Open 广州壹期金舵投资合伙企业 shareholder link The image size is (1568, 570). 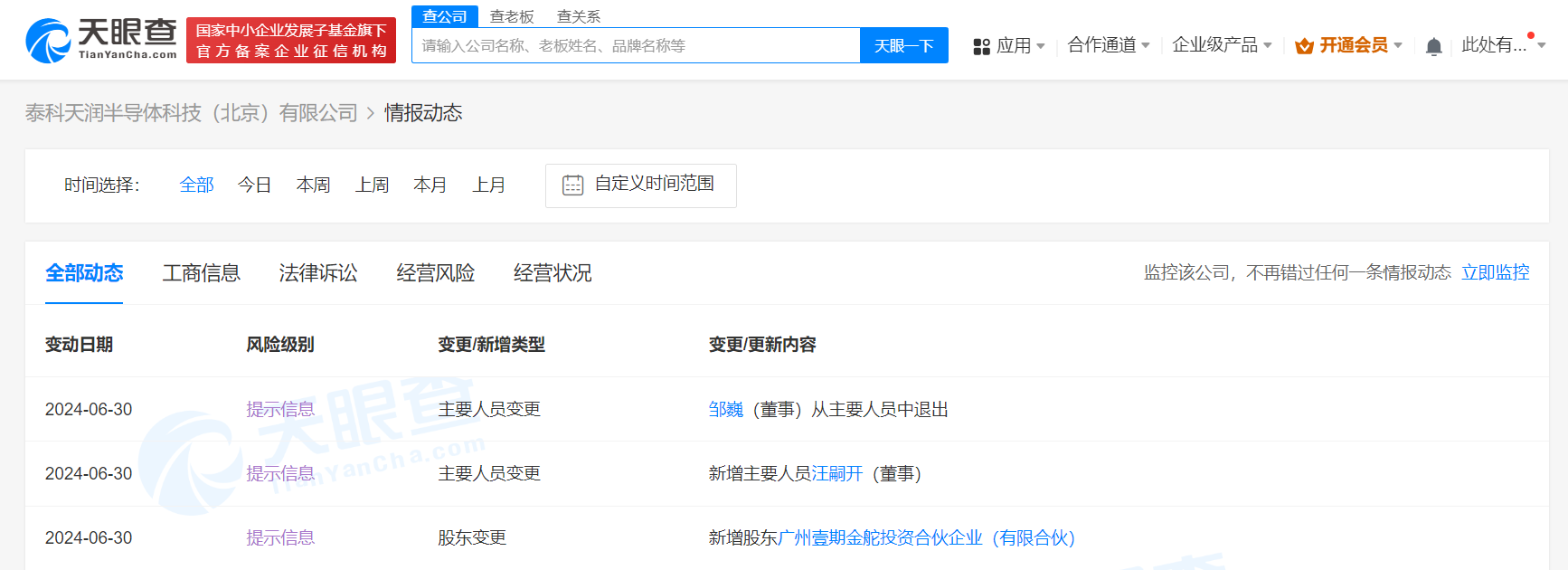(926, 538)
